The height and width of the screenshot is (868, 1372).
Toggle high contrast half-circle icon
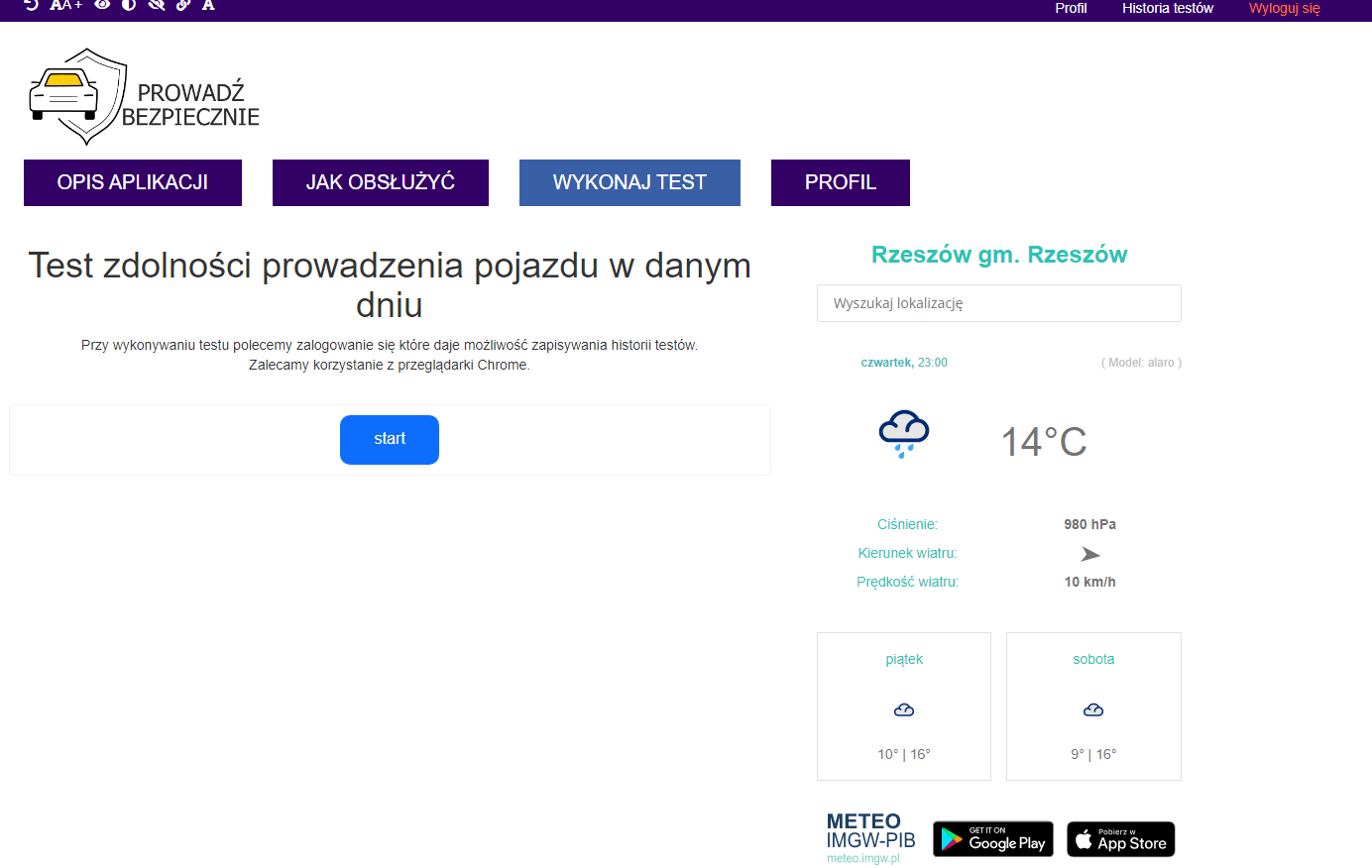click(x=129, y=5)
